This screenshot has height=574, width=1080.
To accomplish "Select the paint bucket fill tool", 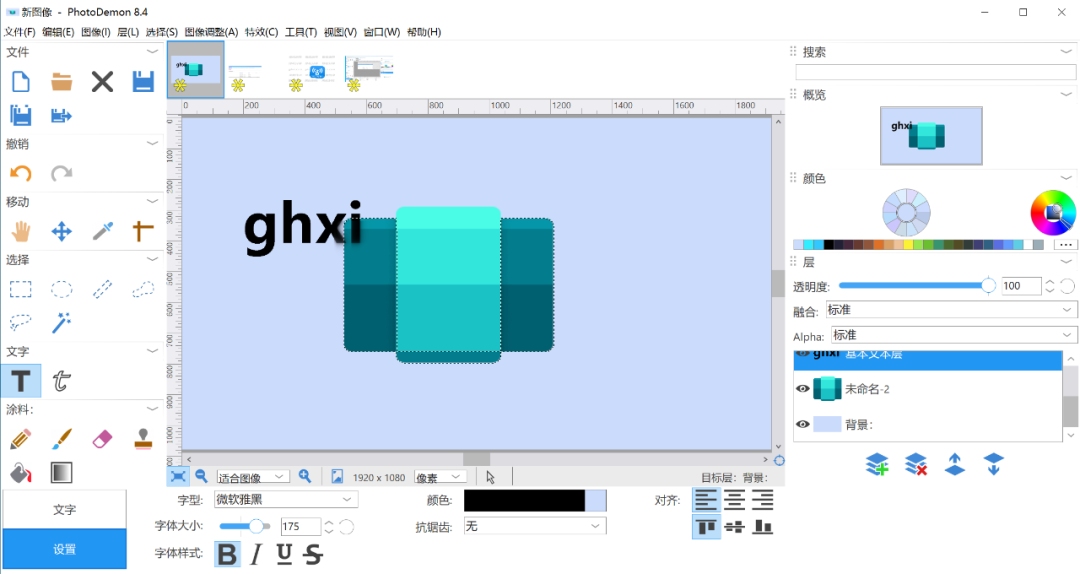I will tap(21, 473).
